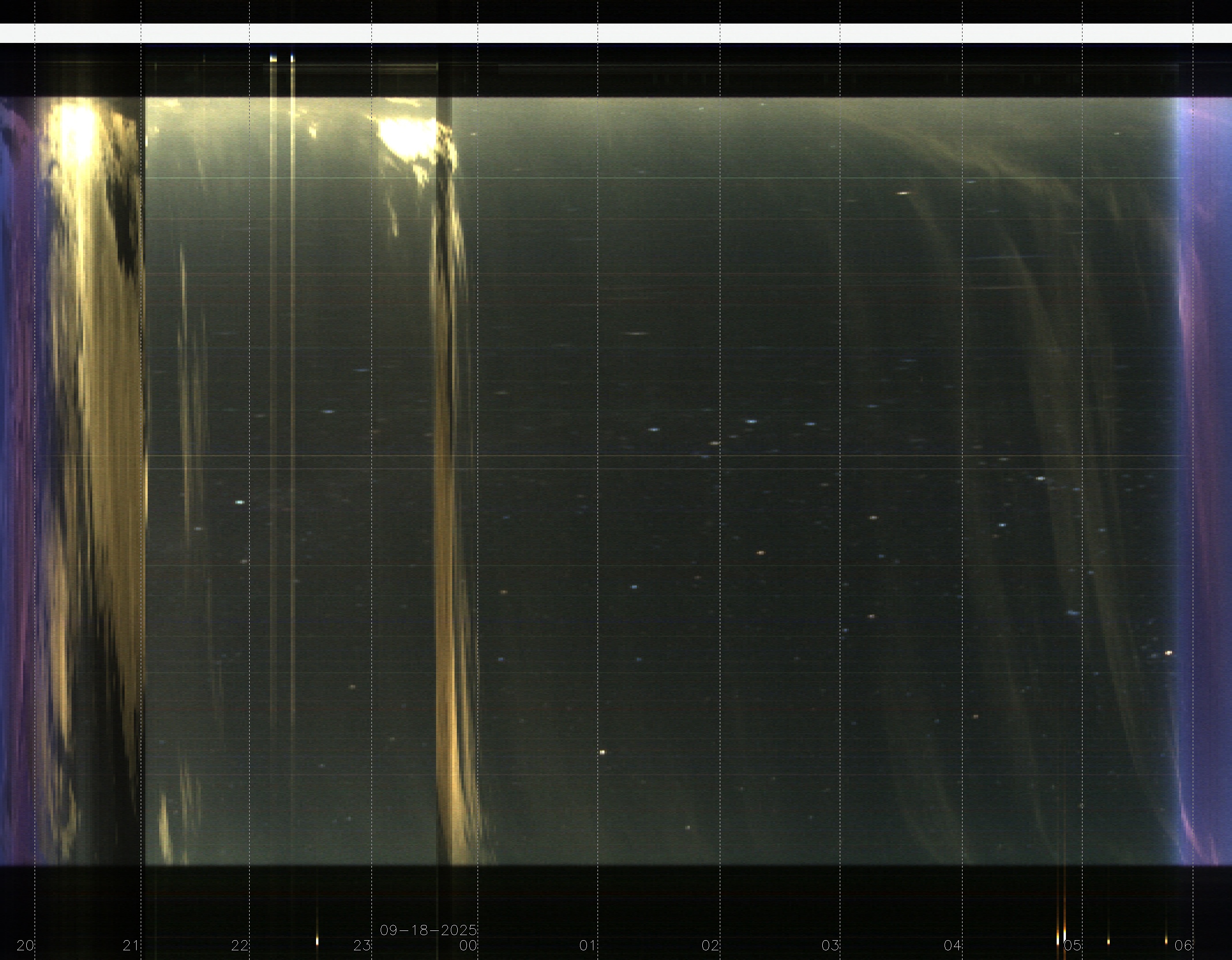Select the 04 hour time label
The image size is (1232, 960).
[x=952, y=945]
